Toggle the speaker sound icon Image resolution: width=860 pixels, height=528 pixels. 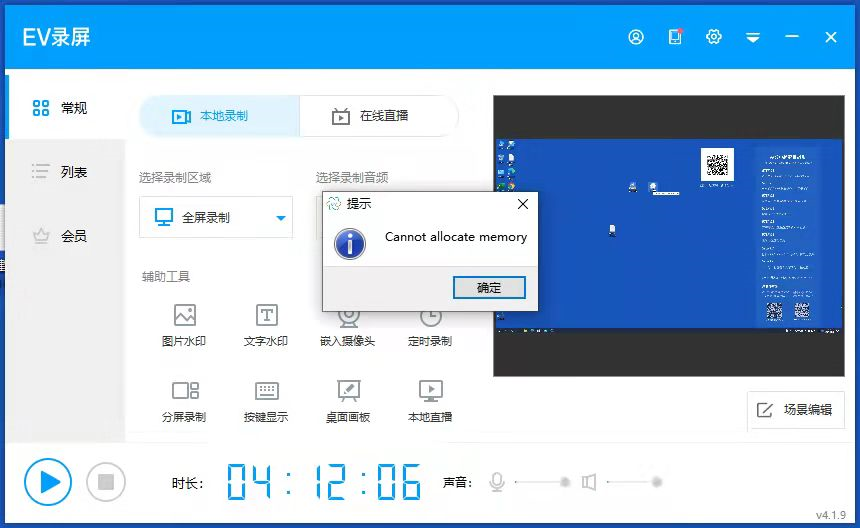(589, 482)
